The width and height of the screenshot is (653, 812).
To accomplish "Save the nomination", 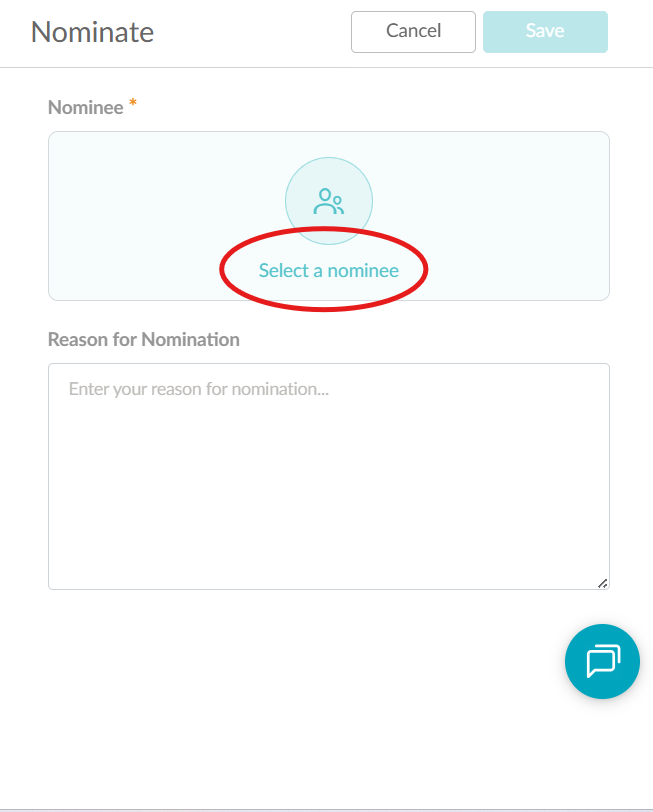I will point(545,32).
